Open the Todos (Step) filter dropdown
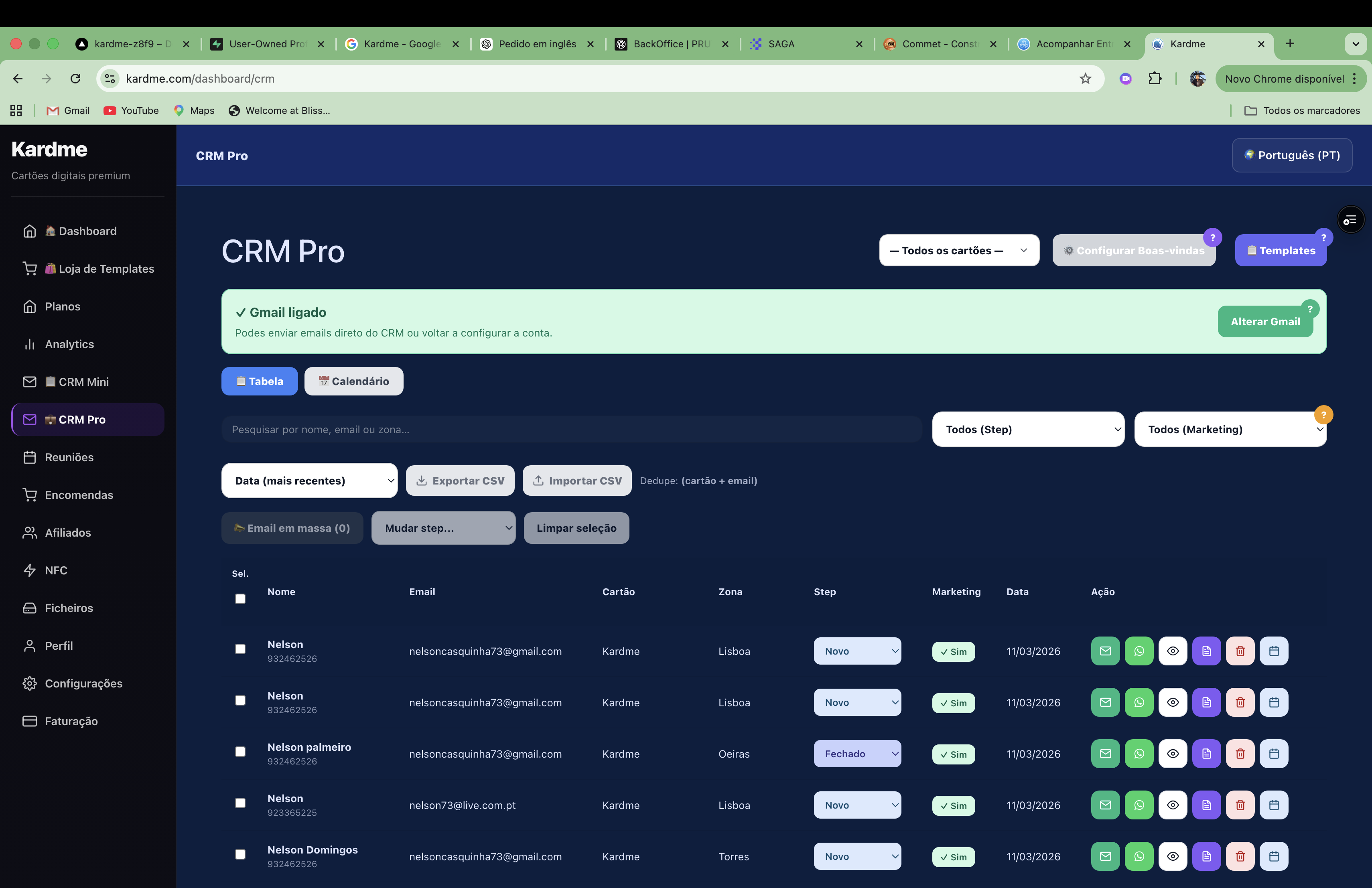The image size is (1372, 888). point(1028,429)
